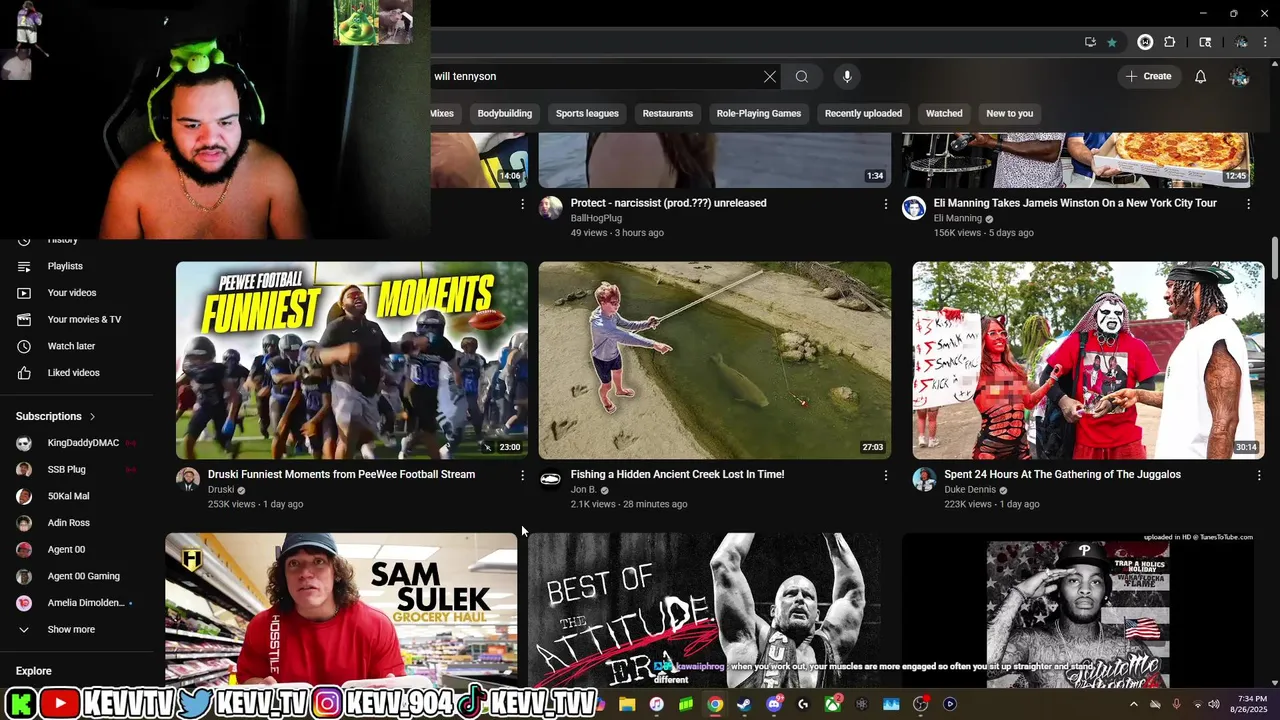Viewport: 1280px width, 720px height.
Task: Open the Juggalos gathering video thumbnail
Action: pos(1088,360)
